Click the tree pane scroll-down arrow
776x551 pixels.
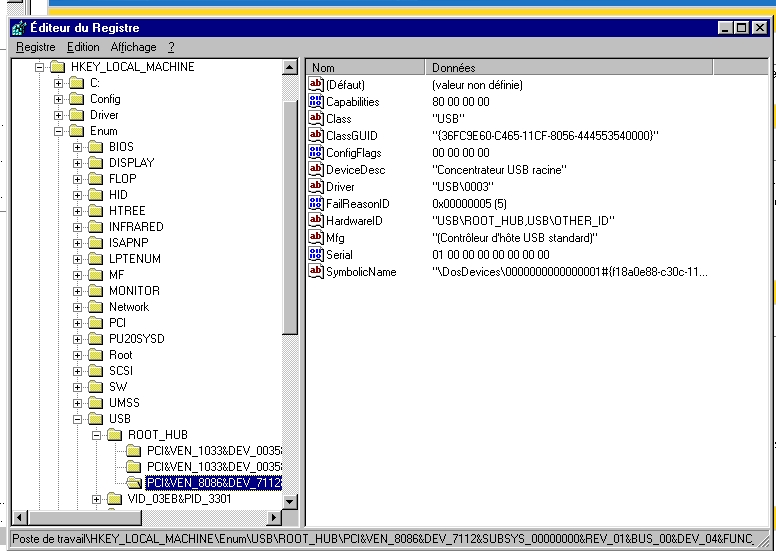pyautogui.click(x=290, y=501)
